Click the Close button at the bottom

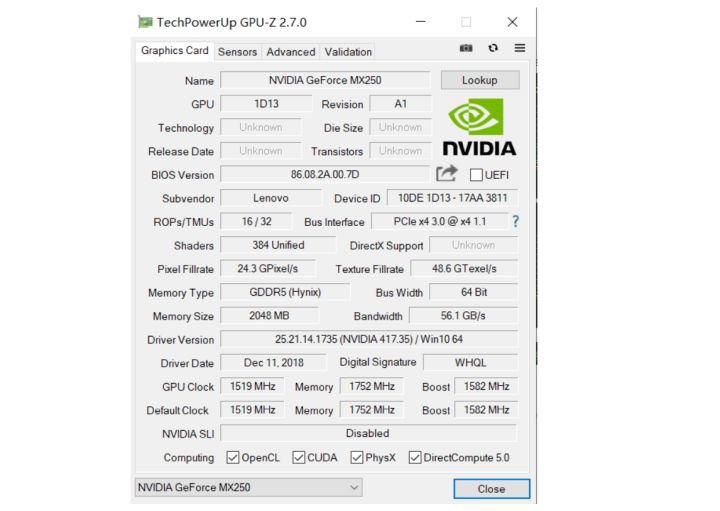tap(491, 489)
